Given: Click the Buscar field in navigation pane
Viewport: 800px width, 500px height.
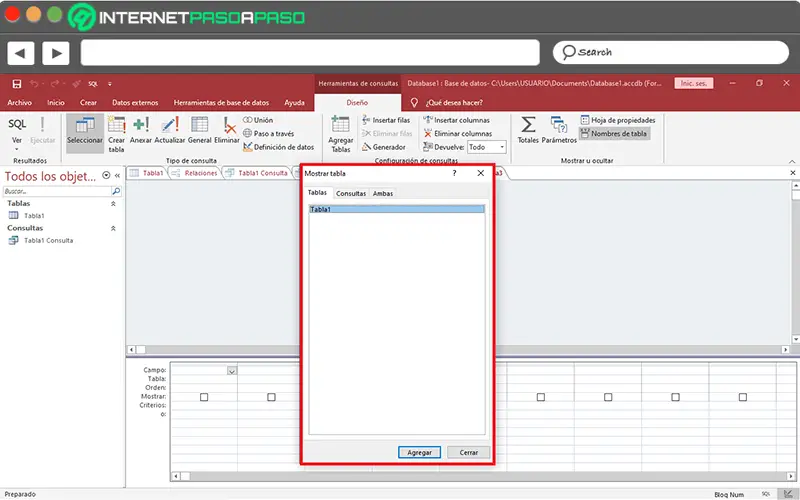Looking at the screenshot, I should 57,191.
